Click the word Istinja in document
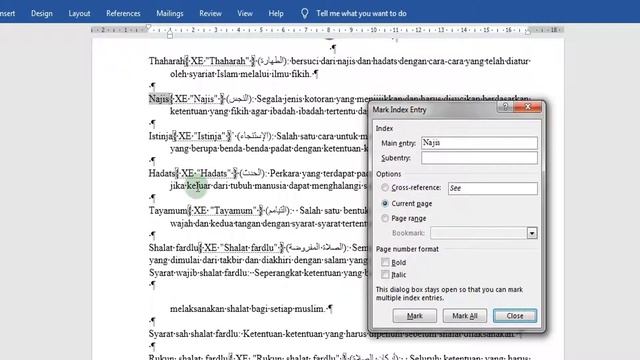The height and width of the screenshot is (360, 640). click(x=160, y=136)
